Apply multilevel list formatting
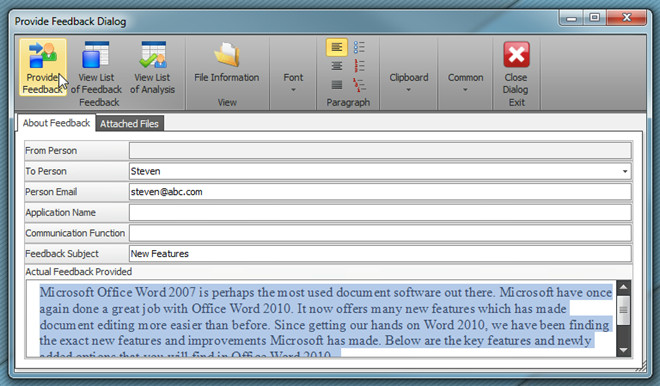This screenshot has width=660, height=386. 359,85
